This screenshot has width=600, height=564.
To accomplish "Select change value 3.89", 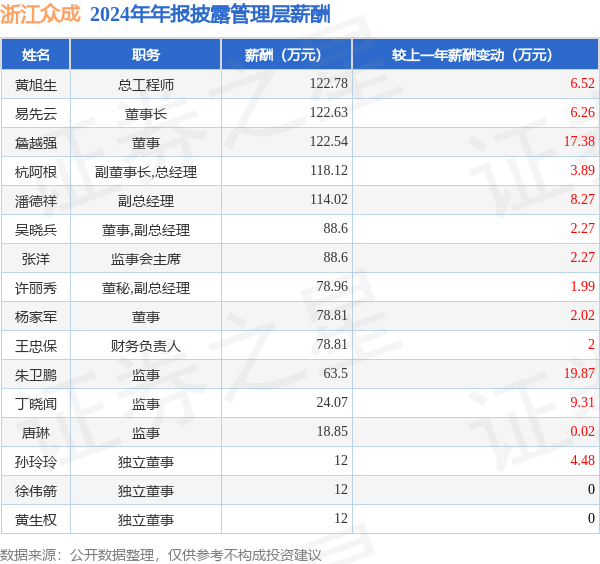I will point(582,171).
